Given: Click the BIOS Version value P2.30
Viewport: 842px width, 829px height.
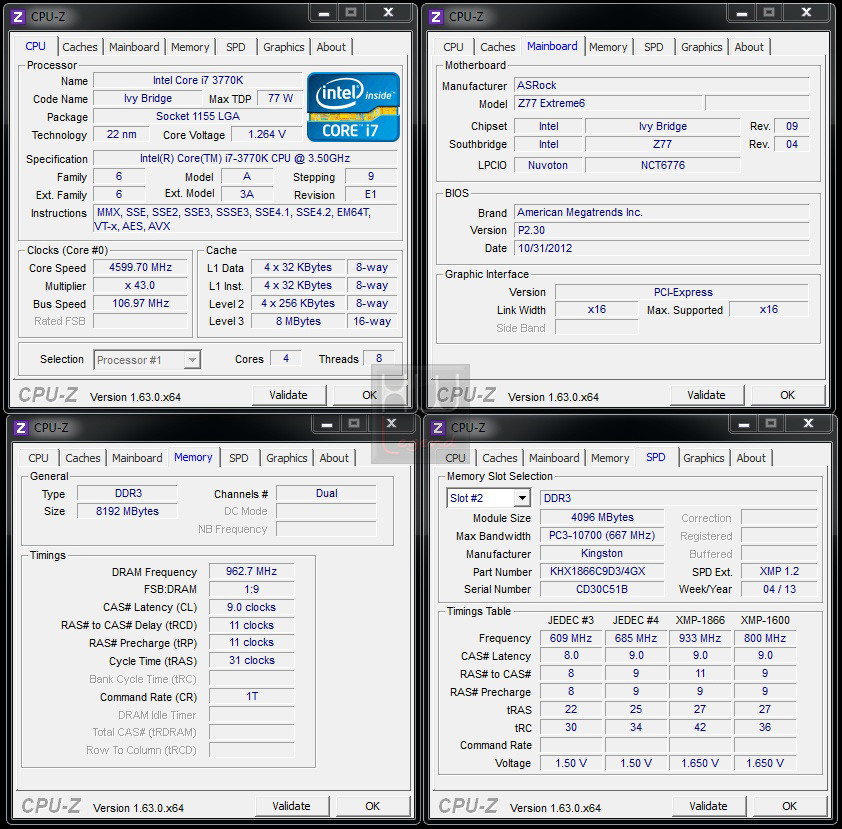Looking at the screenshot, I should [x=662, y=230].
